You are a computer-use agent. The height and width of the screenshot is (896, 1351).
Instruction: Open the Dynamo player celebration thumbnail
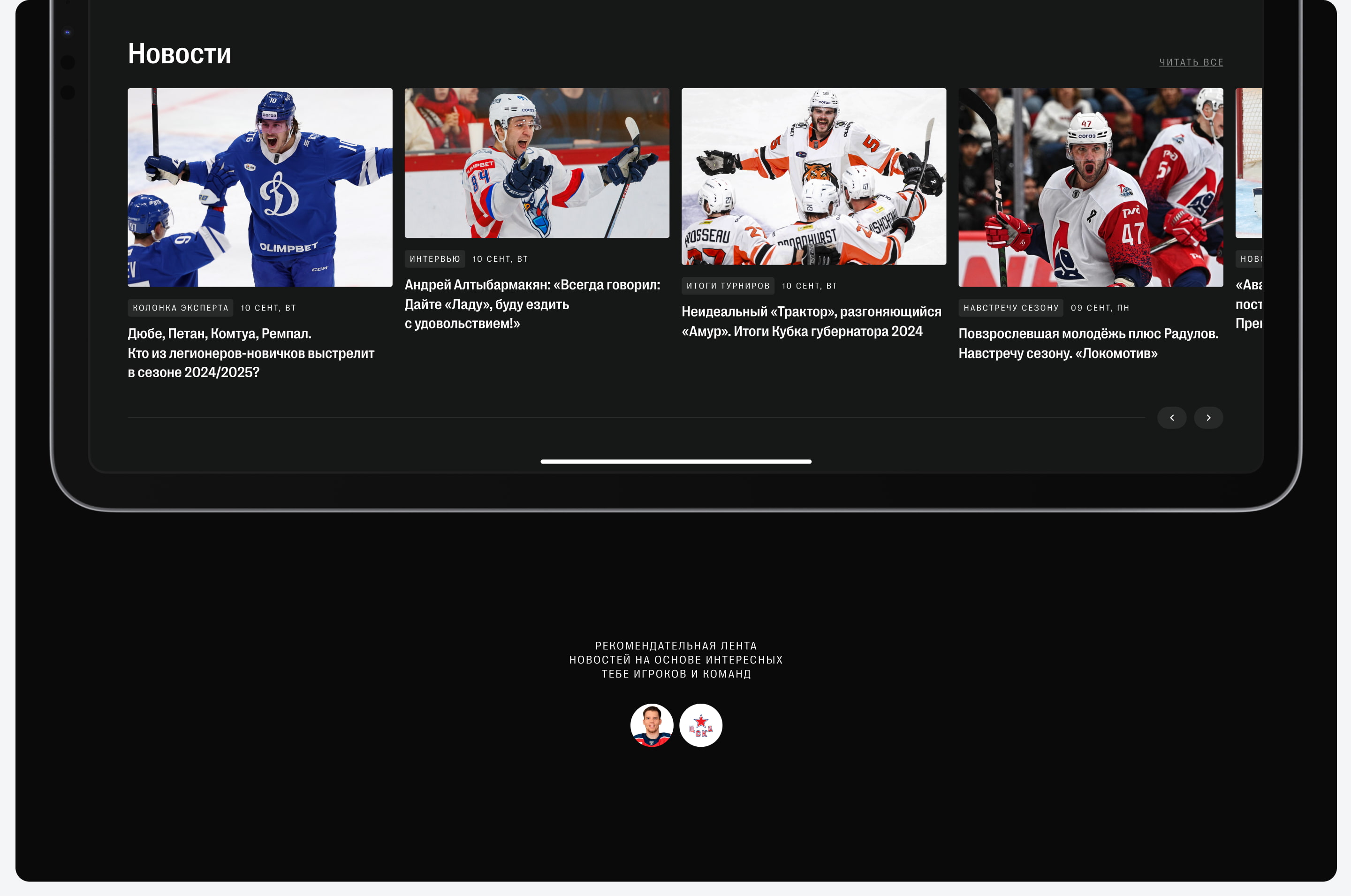(x=260, y=188)
